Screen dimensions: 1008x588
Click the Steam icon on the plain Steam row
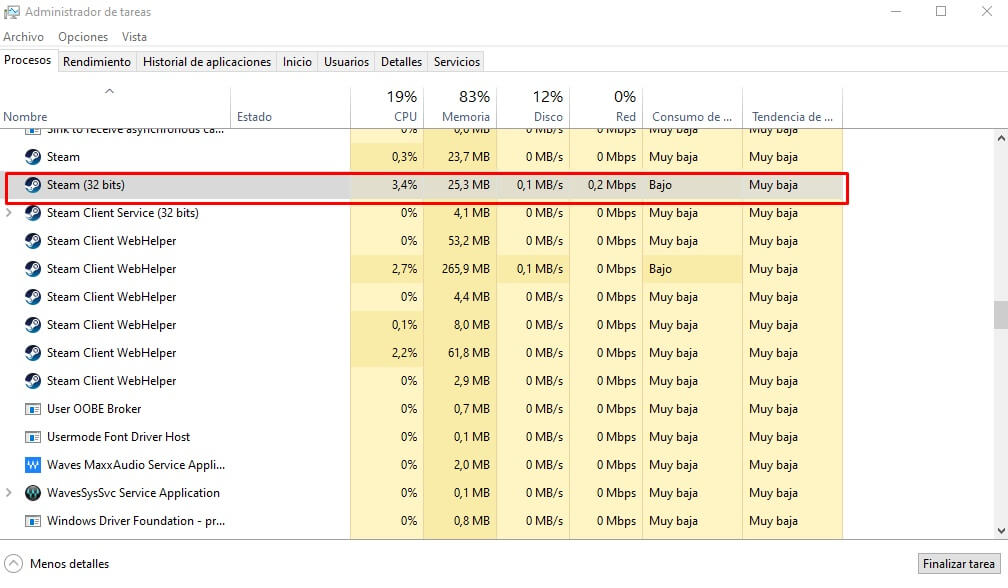[33, 157]
